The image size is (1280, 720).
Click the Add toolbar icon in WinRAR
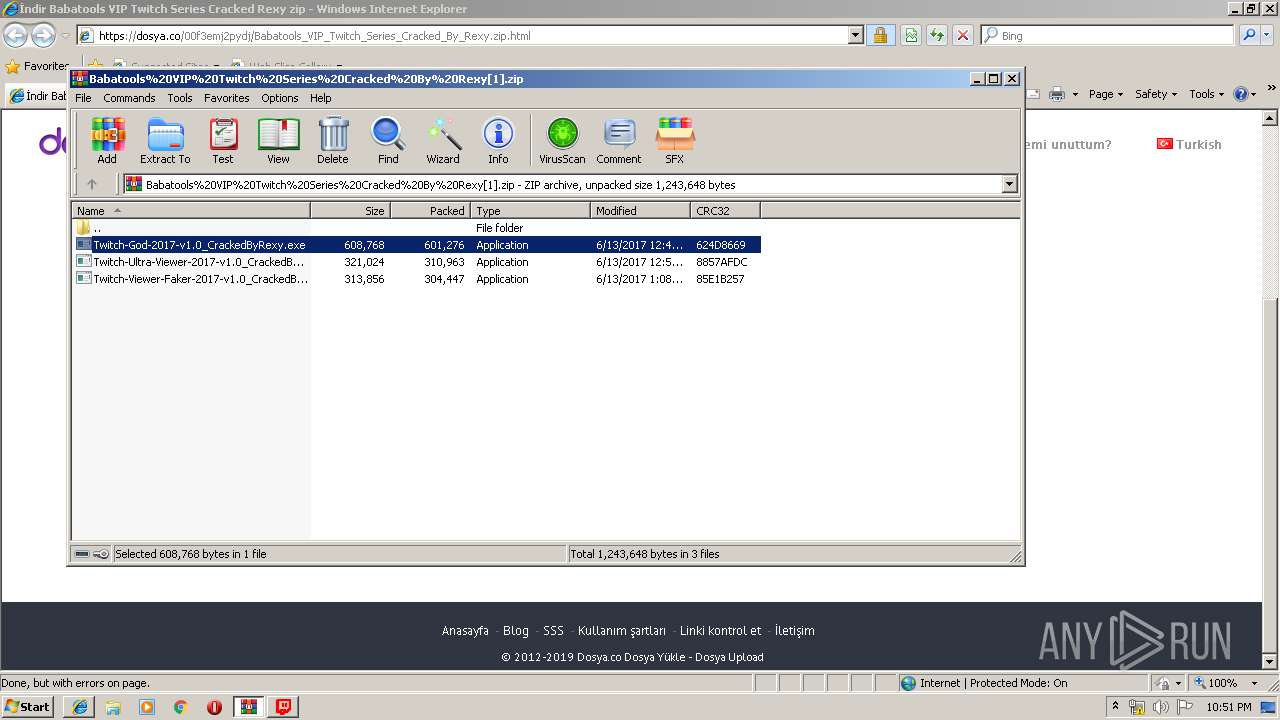(107, 141)
